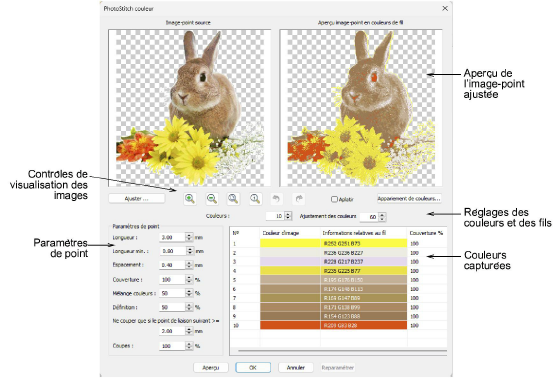Click the color table horizontal scrollbar
This screenshot has height=392, width=555.
(x=342, y=351)
